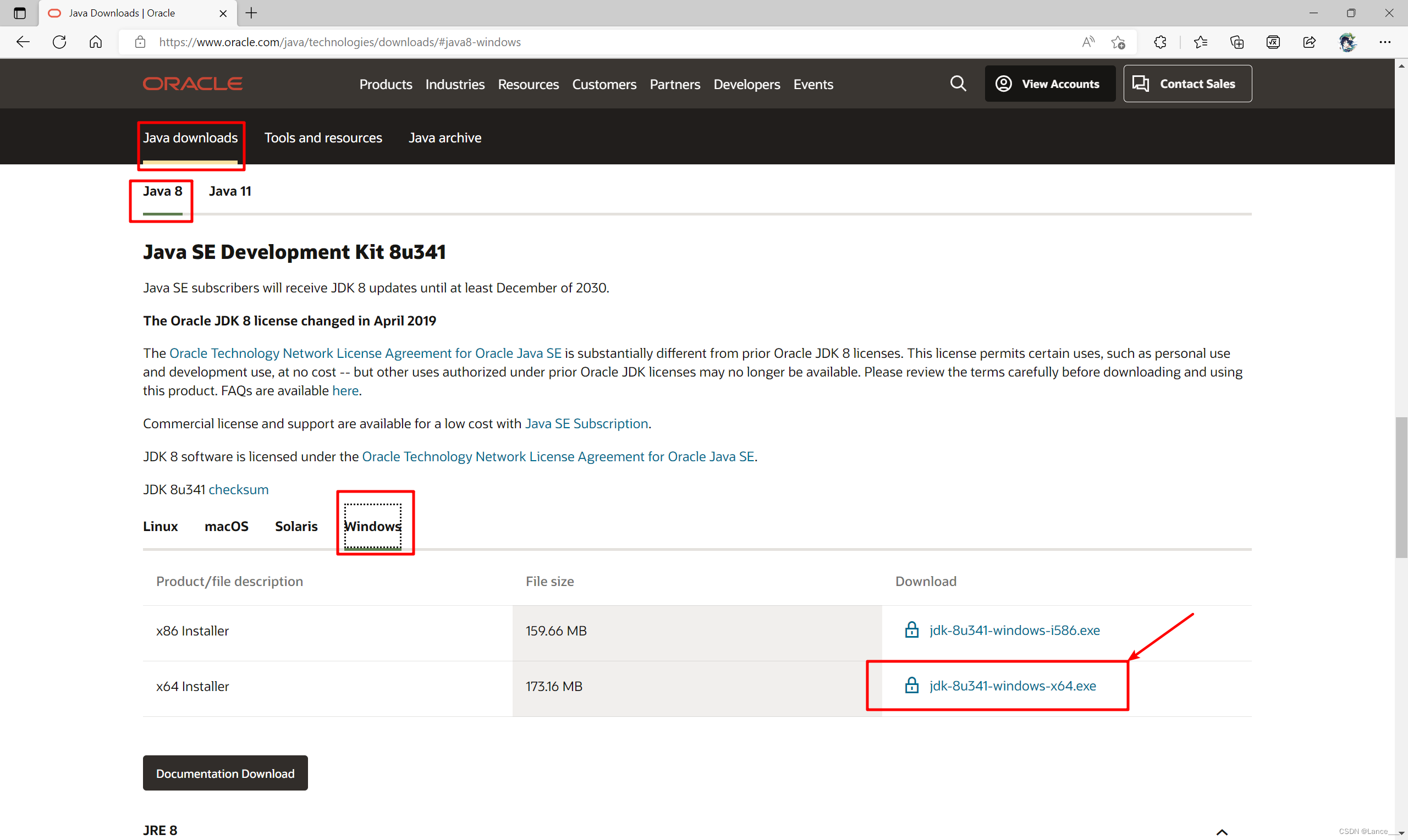Image resolution: width=1408 pixels, height=840 pixels.
Task: Open the browser extensions menu
Action: coord(1160,42)
